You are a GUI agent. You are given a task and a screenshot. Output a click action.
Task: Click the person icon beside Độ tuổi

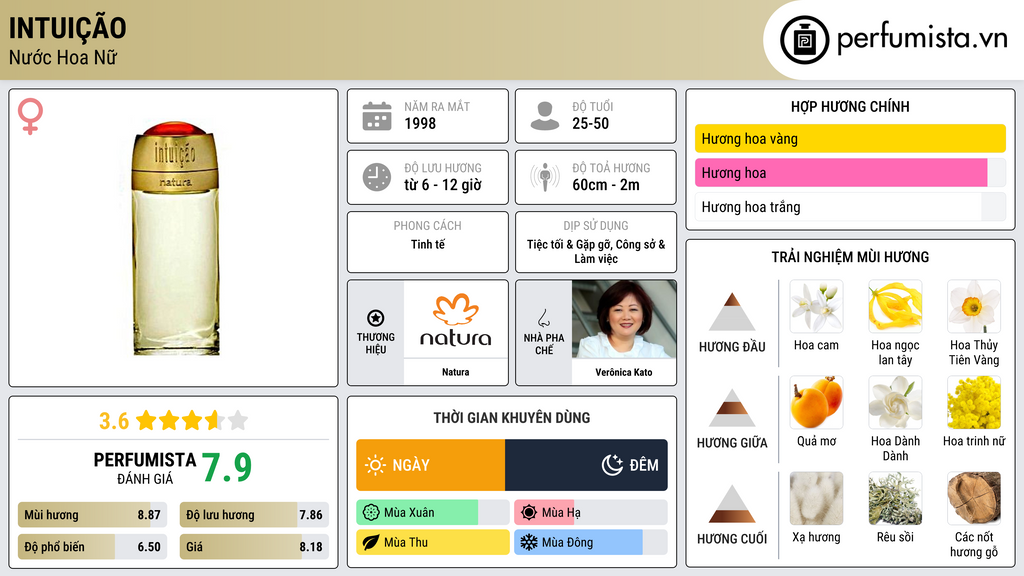tap(545, 116)
